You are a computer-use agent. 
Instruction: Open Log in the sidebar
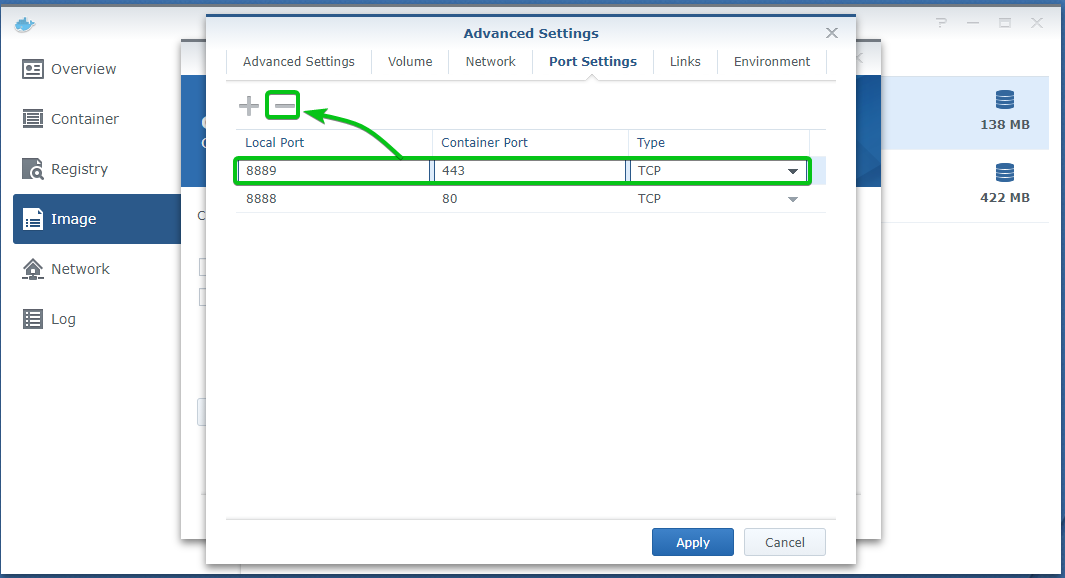coord(97,319)
